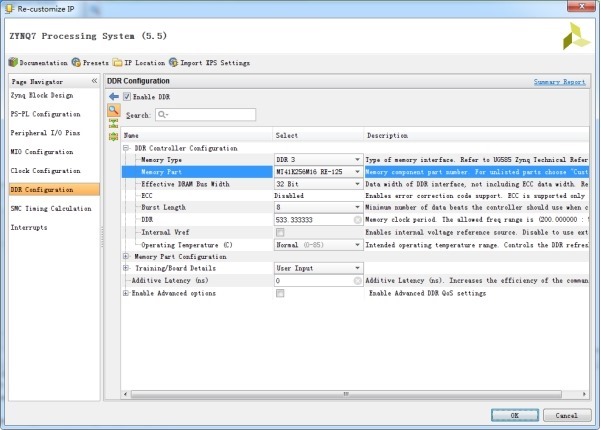The width and height of the screenshot is (601, 430).
Task: Expand Training/Board Details node
Action: [126, 268]
